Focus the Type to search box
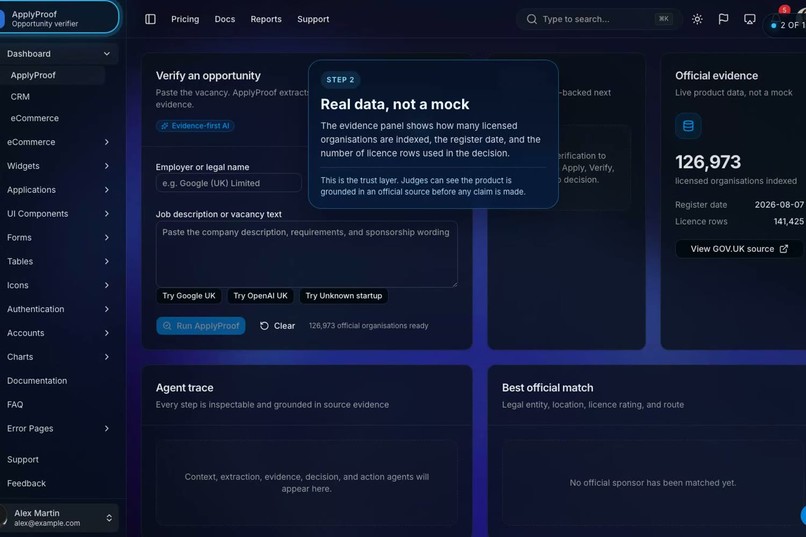 [599, 19]
